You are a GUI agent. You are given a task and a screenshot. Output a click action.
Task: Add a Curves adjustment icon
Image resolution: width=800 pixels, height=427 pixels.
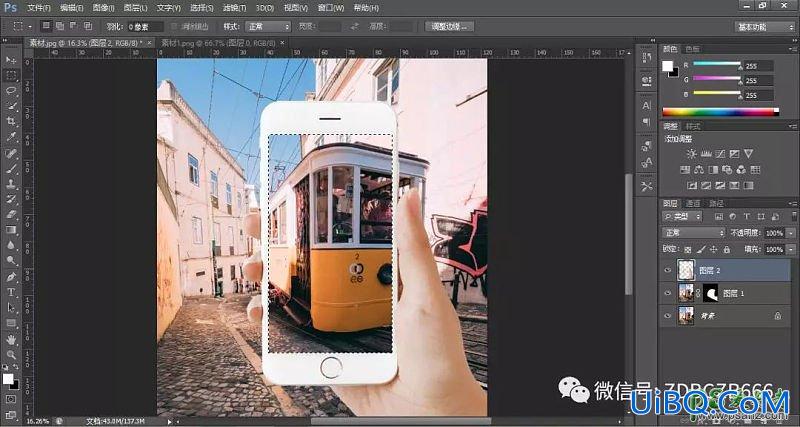coord(720,154)
